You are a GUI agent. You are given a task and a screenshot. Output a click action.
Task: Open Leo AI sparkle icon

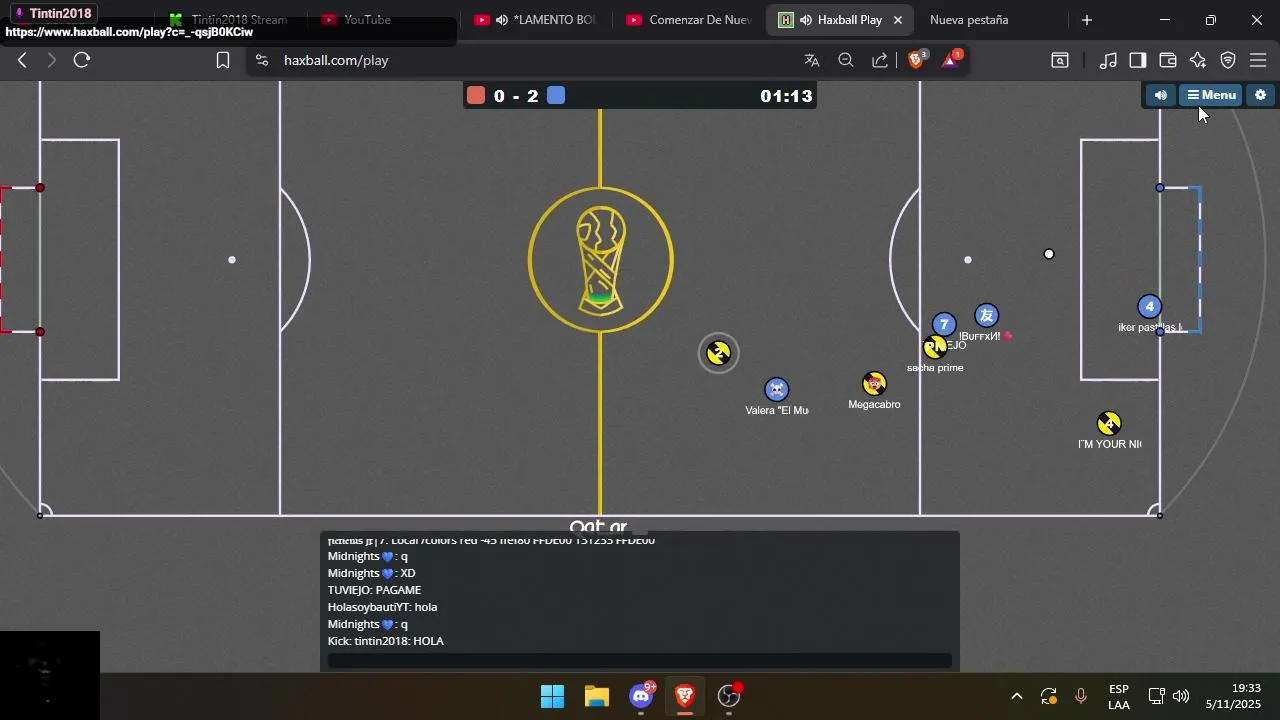click(1198, 60)
